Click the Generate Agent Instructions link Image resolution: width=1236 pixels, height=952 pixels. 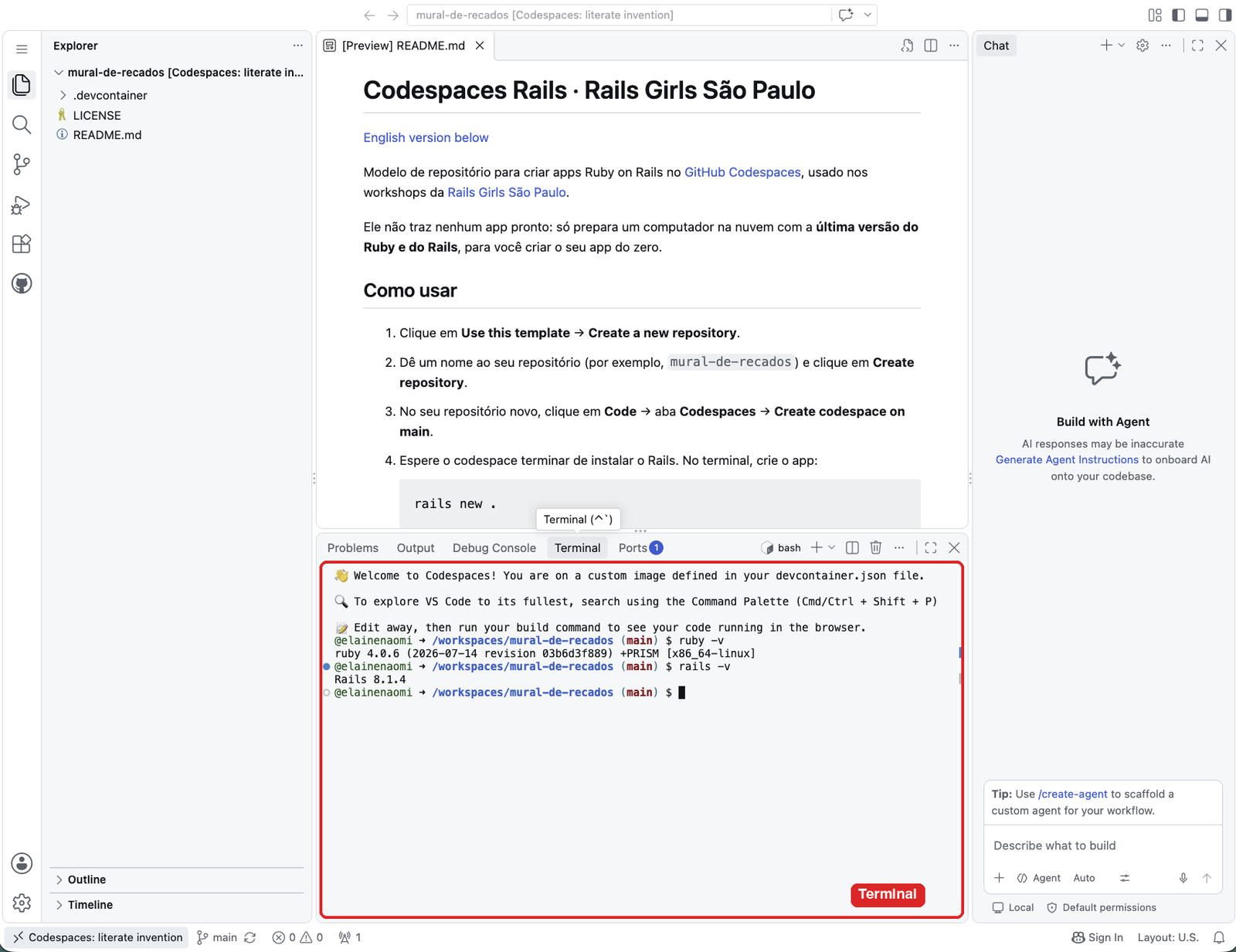[1067, 459]
